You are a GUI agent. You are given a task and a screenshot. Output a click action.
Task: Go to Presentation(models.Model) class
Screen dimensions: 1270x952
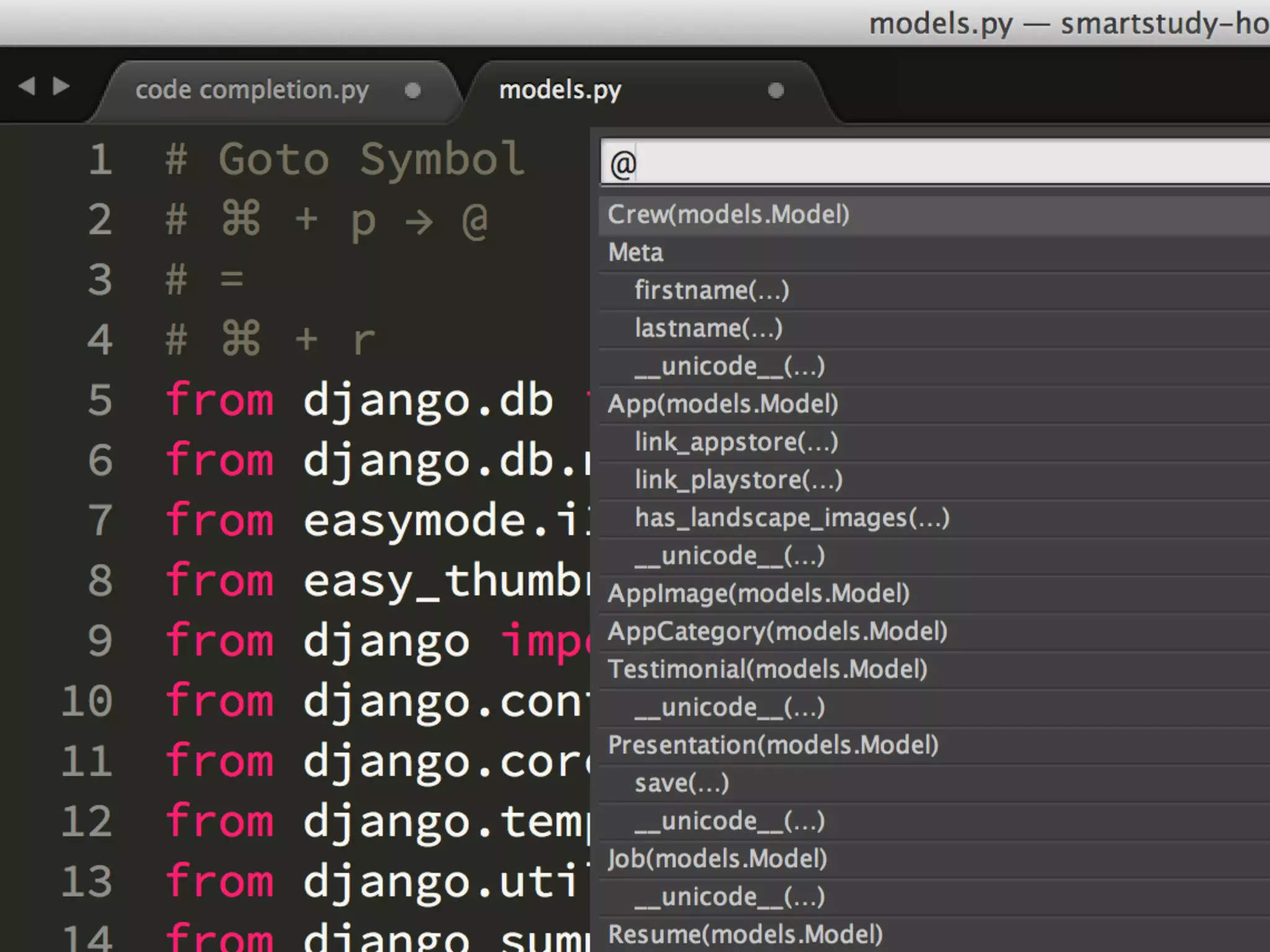point(935,746)
